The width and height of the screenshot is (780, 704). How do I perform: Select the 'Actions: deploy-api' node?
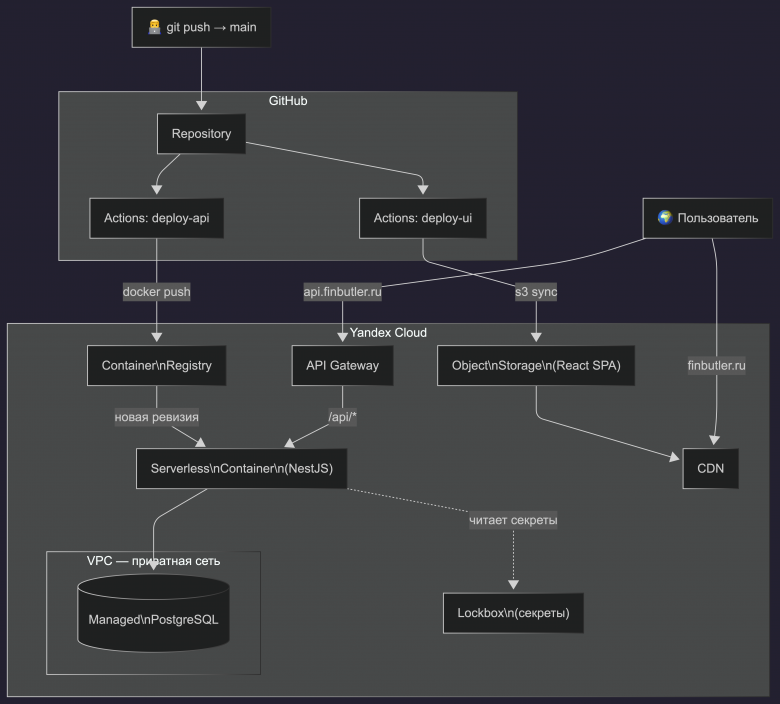pos(157,218)
